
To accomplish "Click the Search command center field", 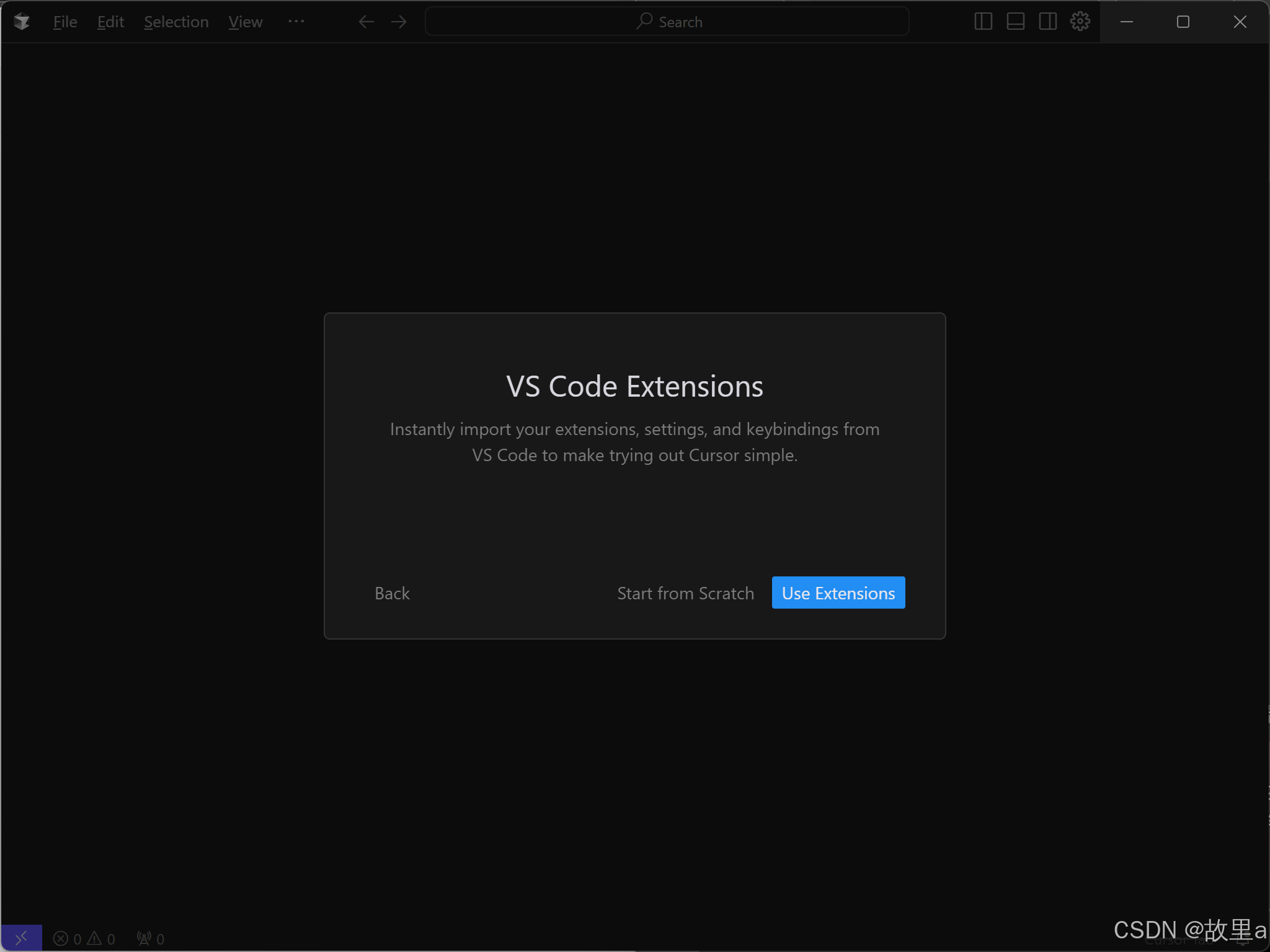I will pyautogui.click(x=667, y=22).
